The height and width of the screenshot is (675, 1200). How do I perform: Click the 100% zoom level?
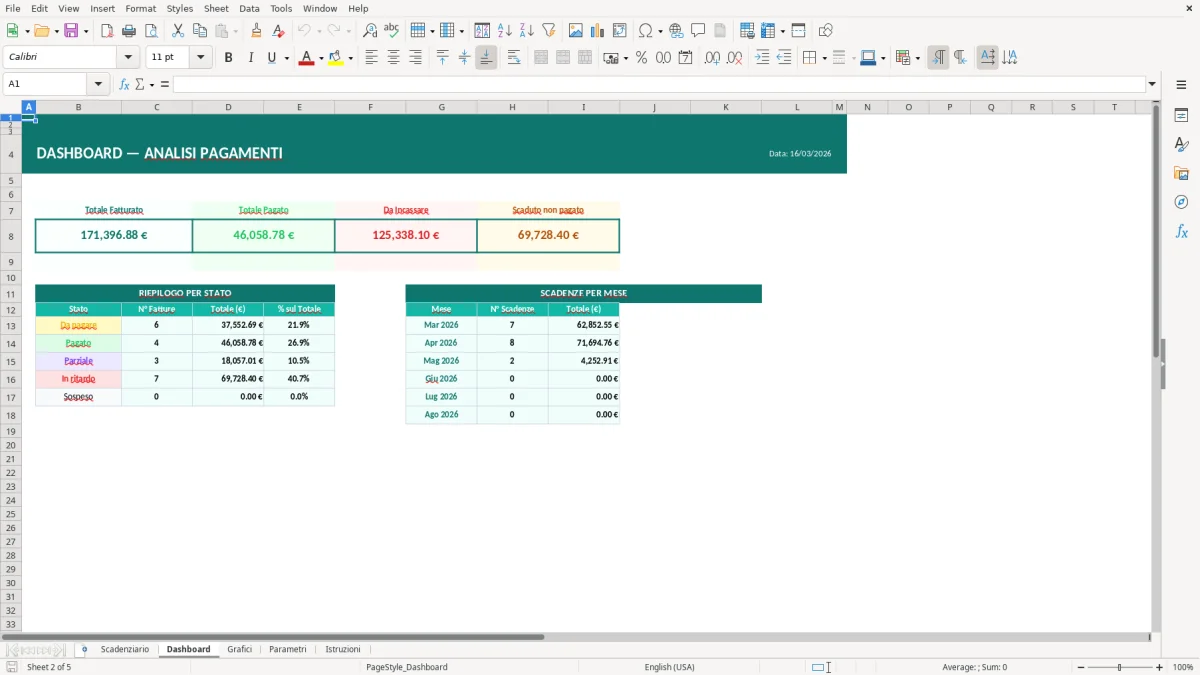(x=1183, y=667)
